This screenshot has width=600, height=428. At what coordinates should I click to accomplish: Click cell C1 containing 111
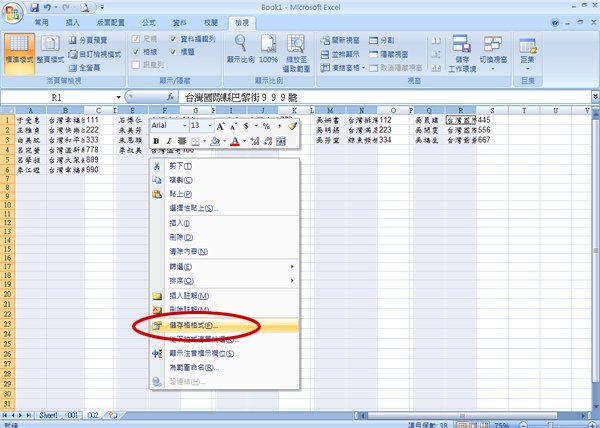pyautogui.click(x=99, y=120)
